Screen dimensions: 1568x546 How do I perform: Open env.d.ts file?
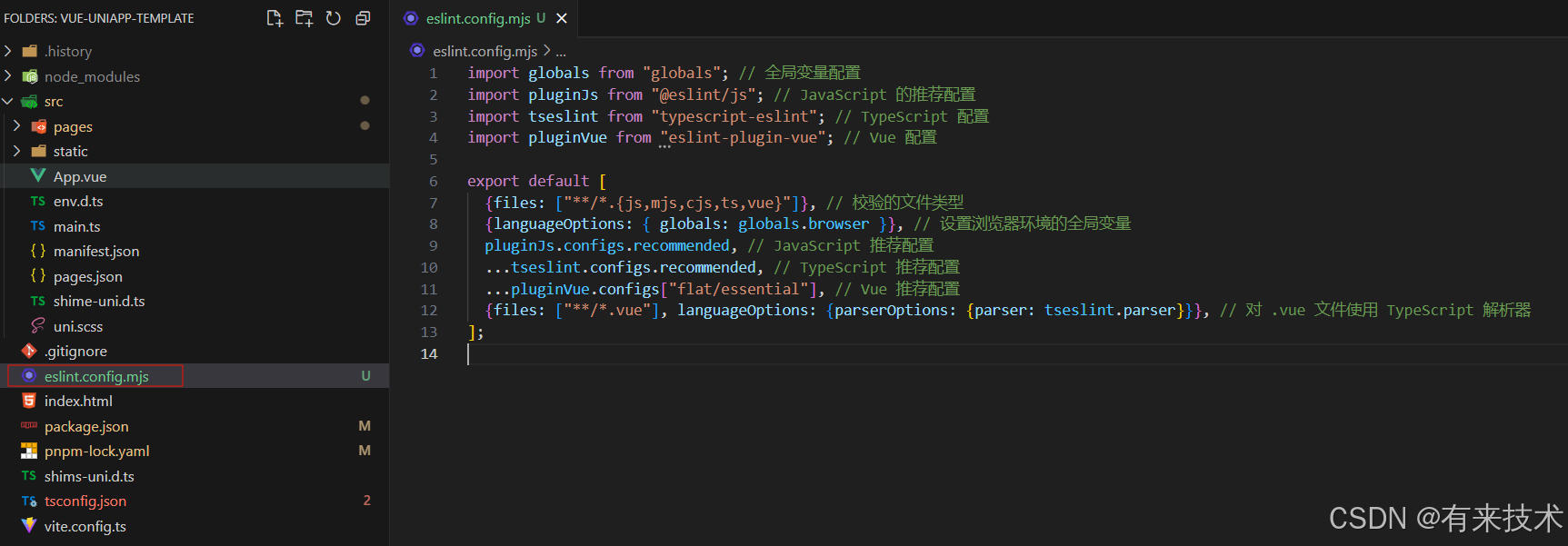78,201
